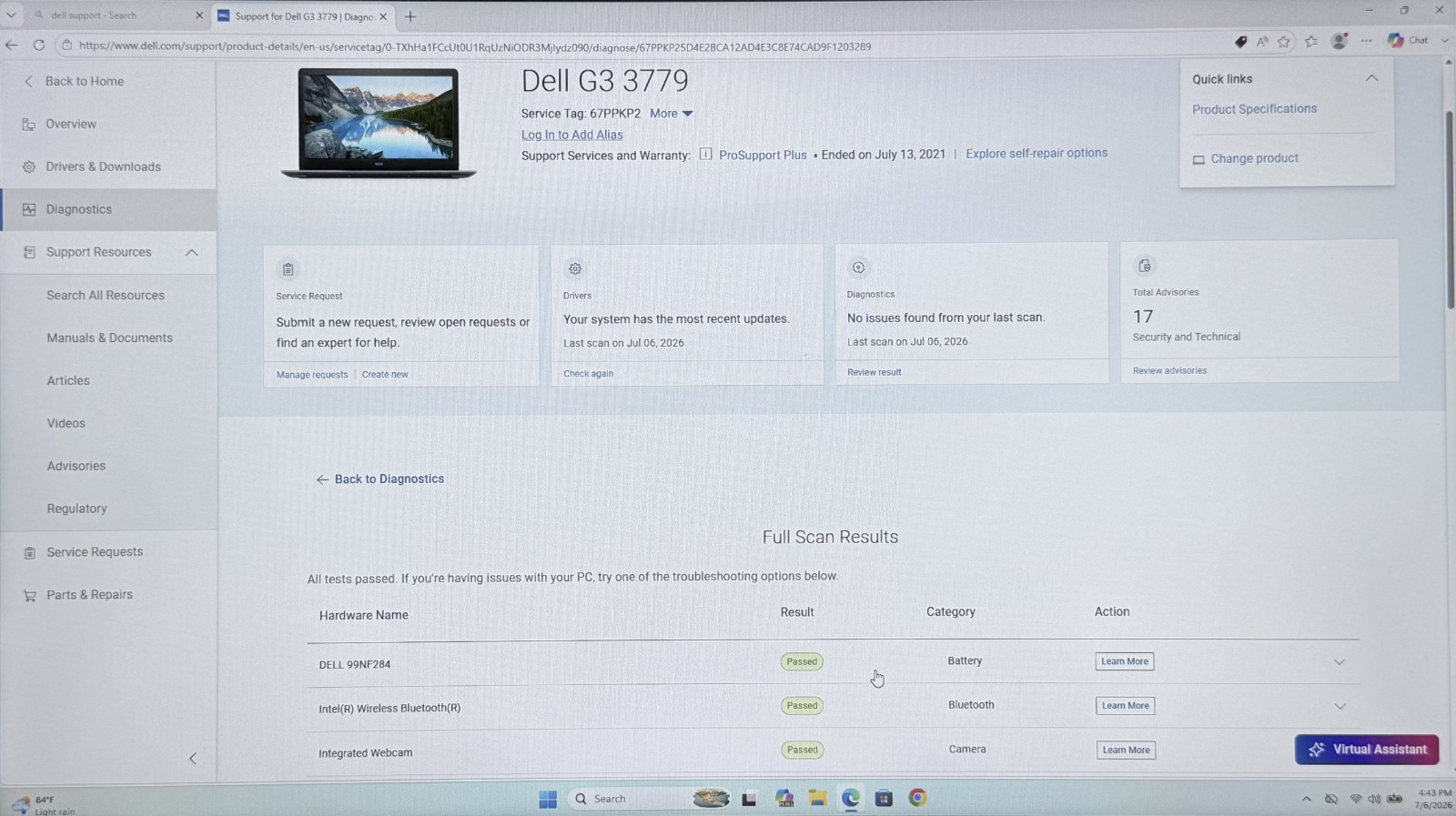Click the Diagnostics card icon
The height and width of the screenshot is (816, 1456).
858,267
